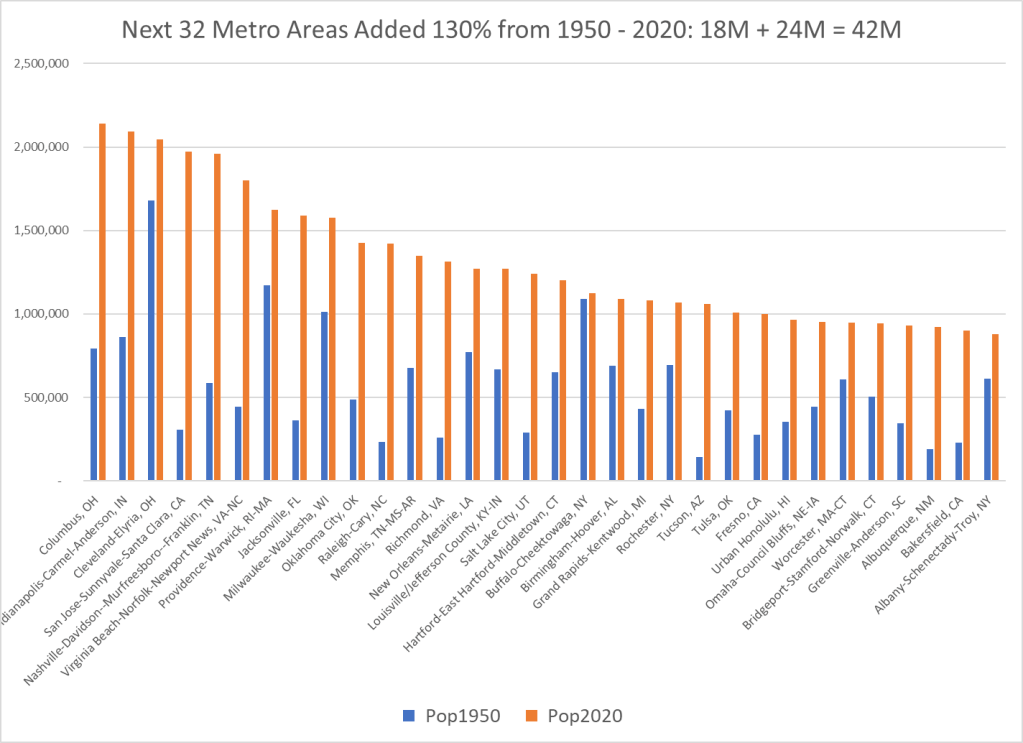1023x743 pixels.
Task: Select the blue Pop1950 bar for Buffalo-Cheektowaga, NY
Action: 583,389
